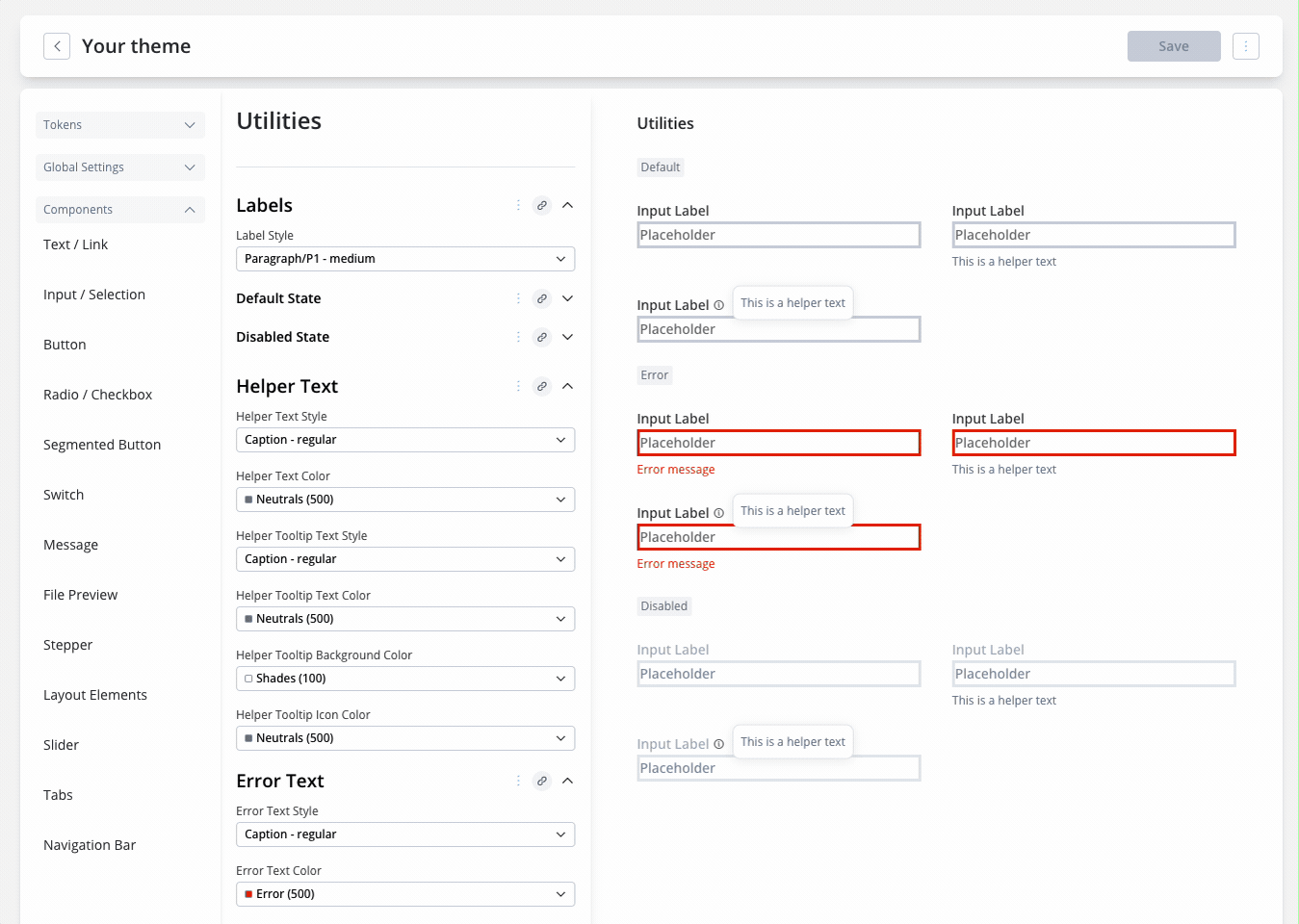Click the Default input with helper text below

(x=1094, y=235)
